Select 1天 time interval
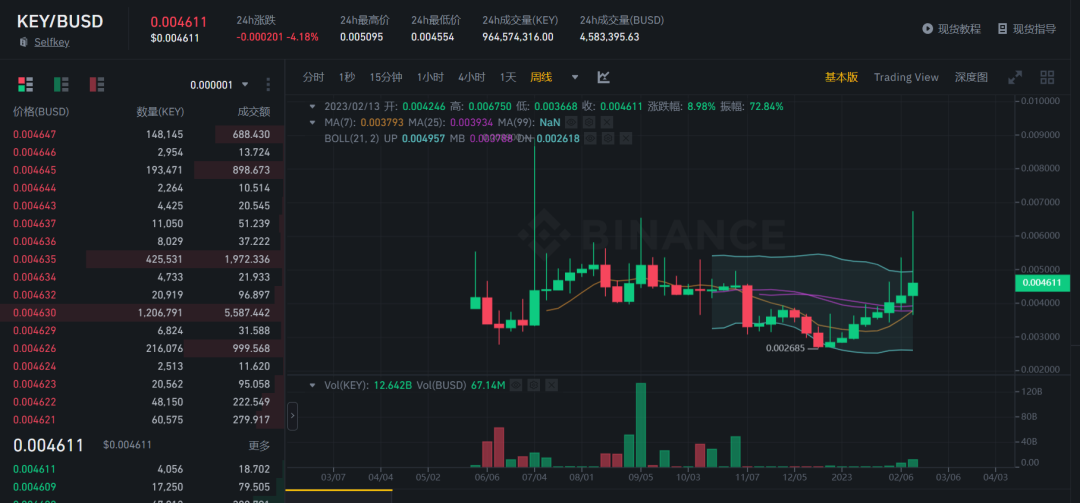 coord(508,77)
